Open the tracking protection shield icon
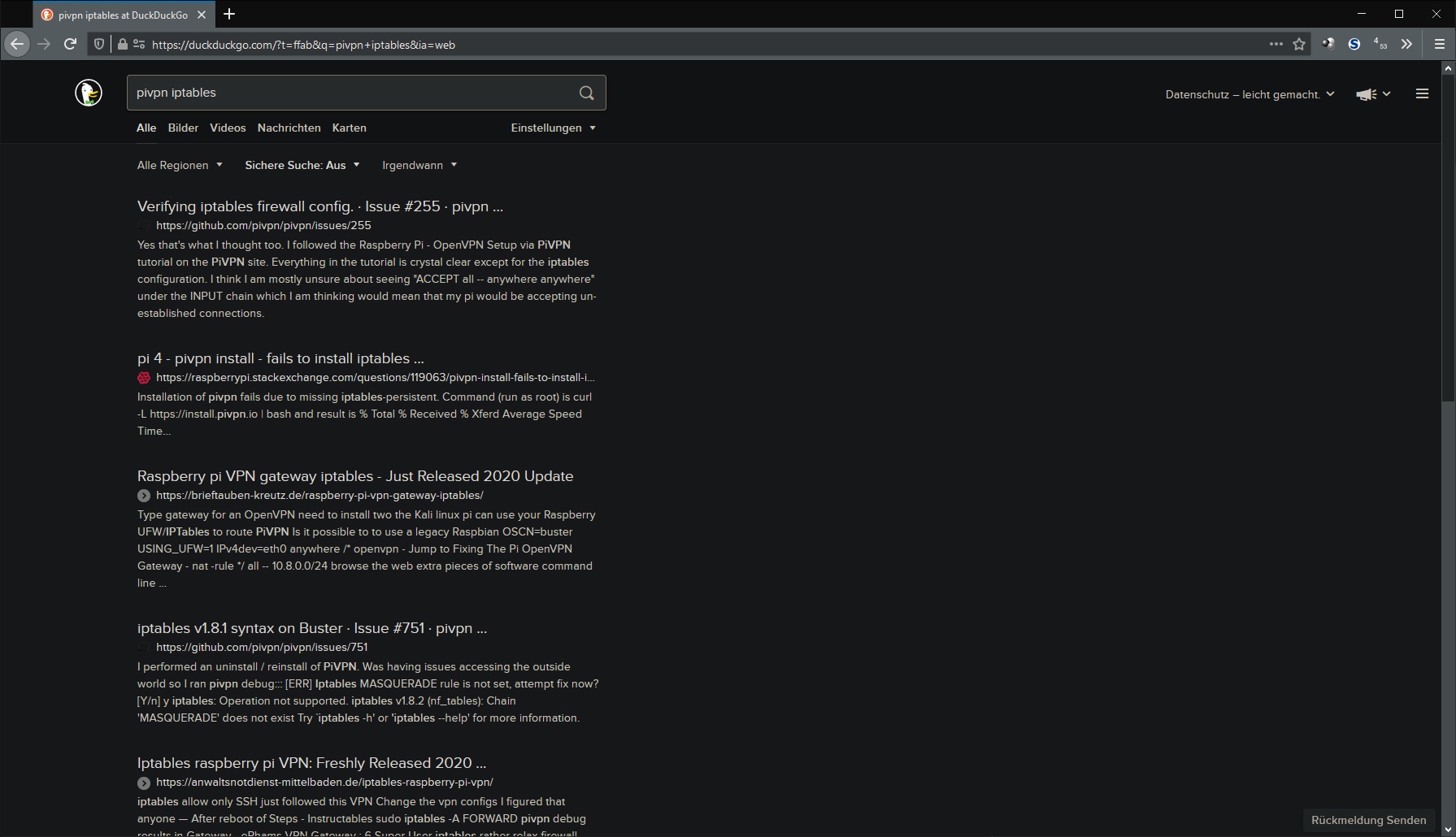 pos(99,45)
